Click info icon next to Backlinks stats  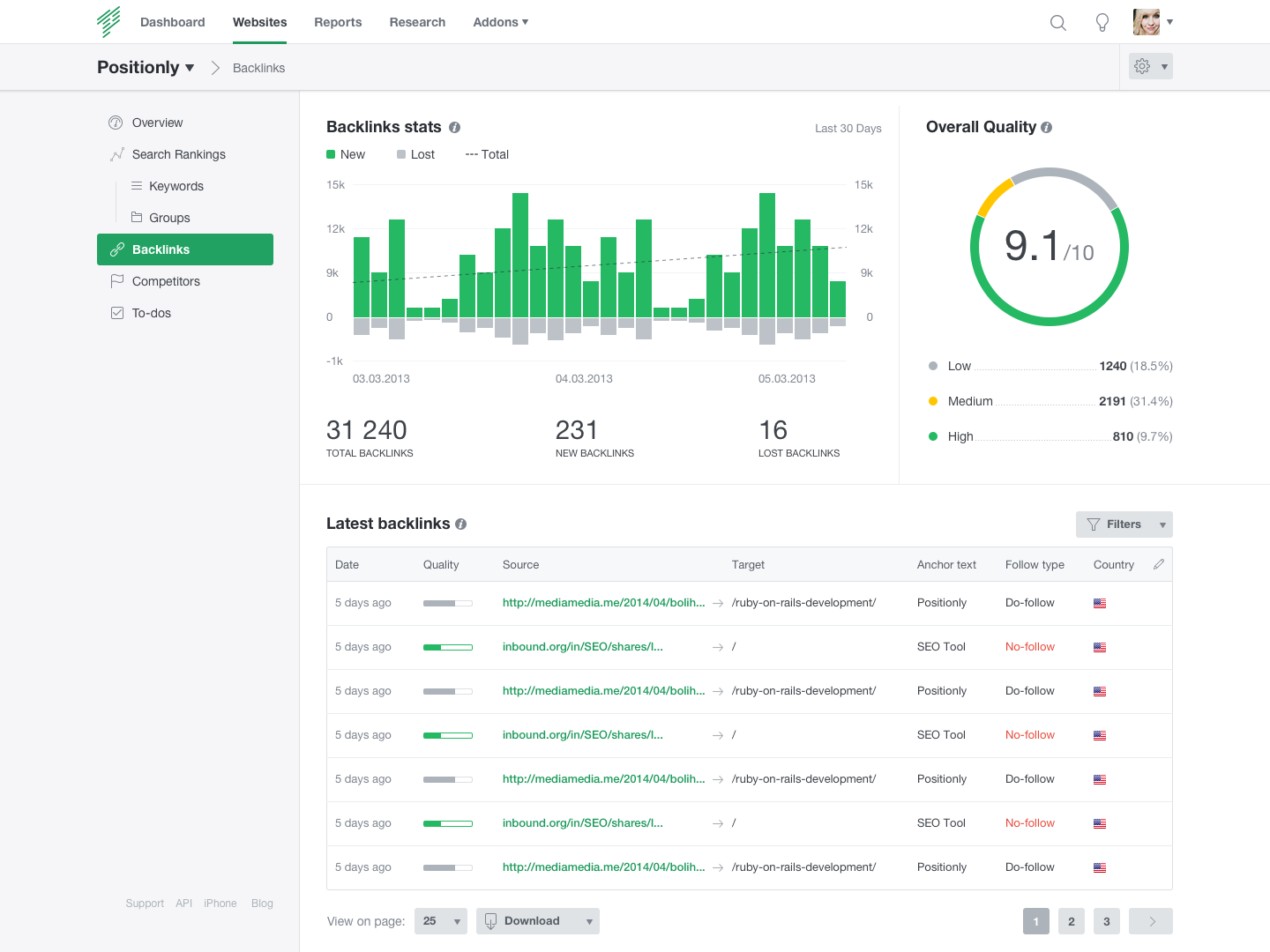(x=454, y=127)
